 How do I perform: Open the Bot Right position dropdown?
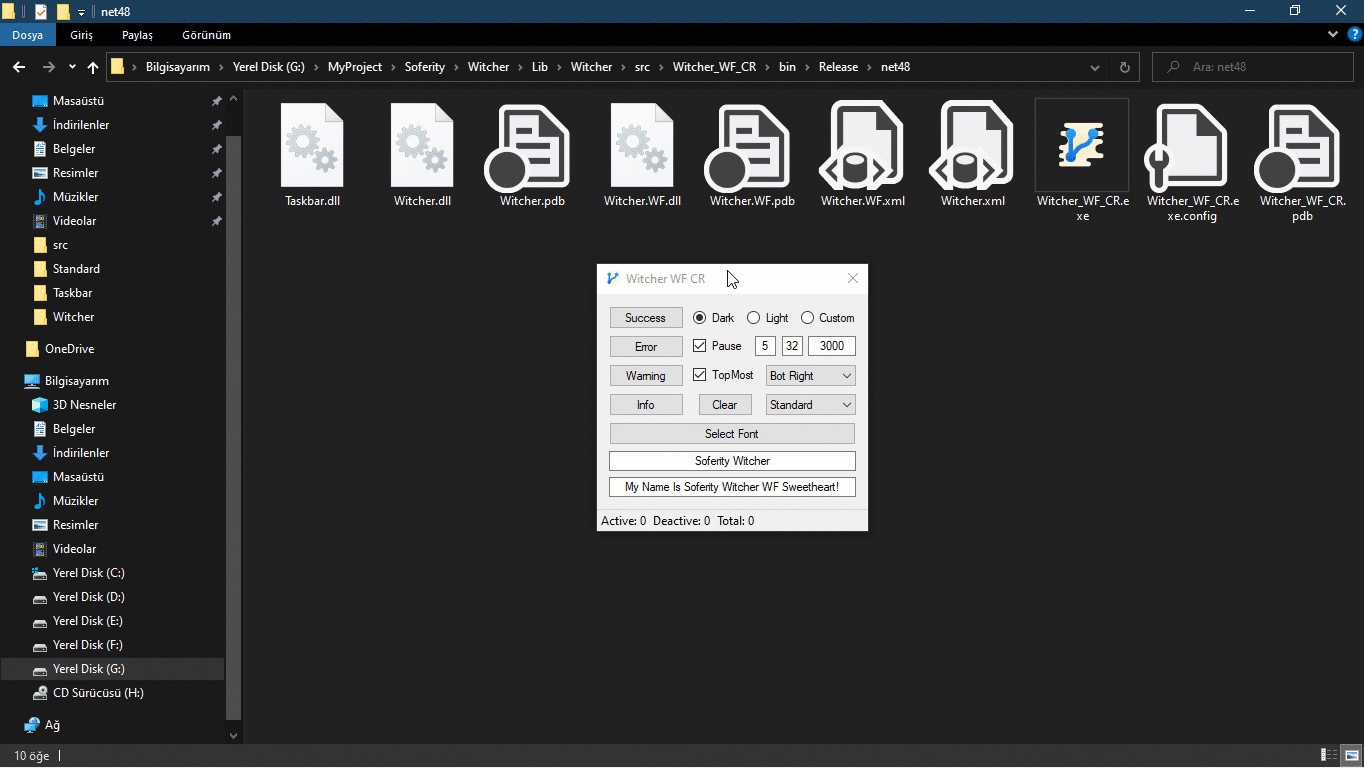click(x=811, y=376)
